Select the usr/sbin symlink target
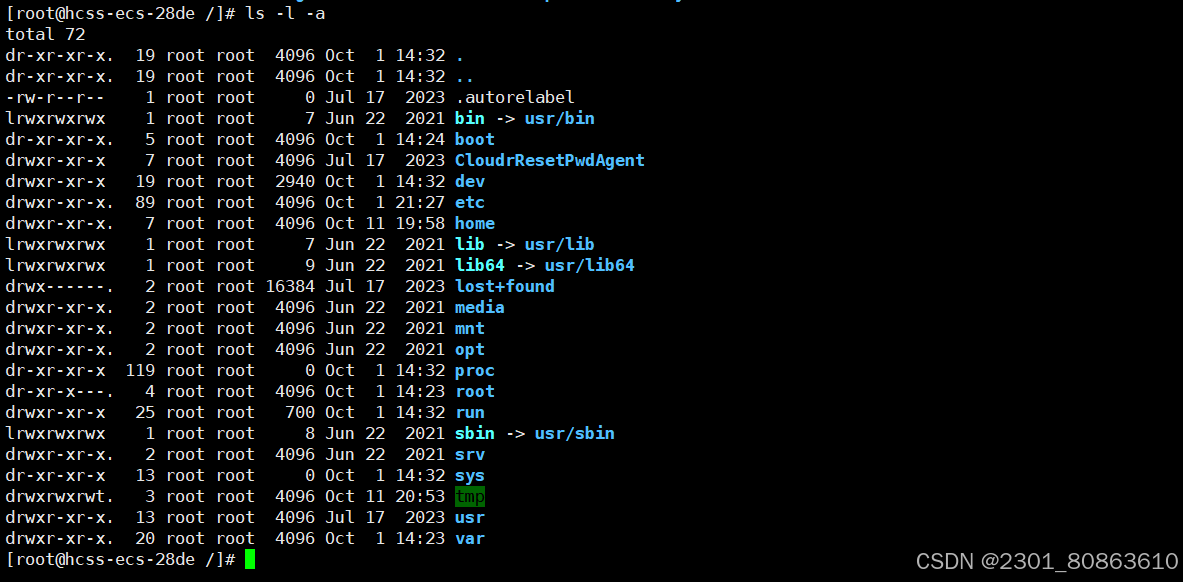 point(574,433)
